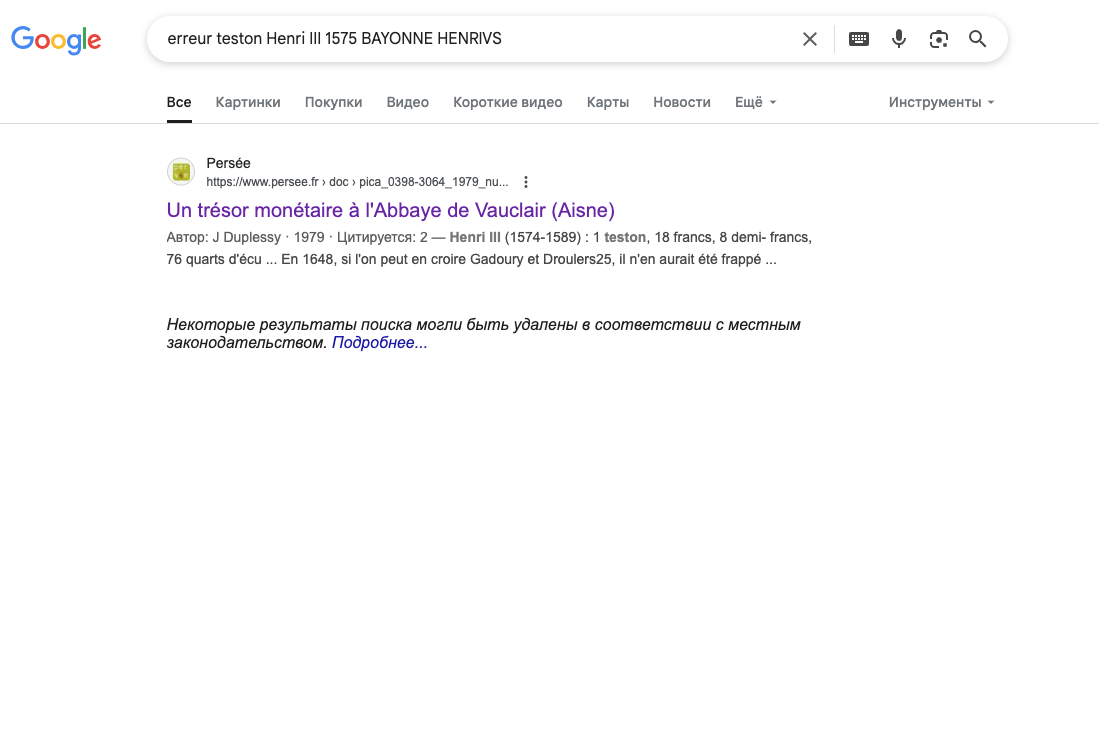
Task: Select the Все results tab
Action: (179, 102)
